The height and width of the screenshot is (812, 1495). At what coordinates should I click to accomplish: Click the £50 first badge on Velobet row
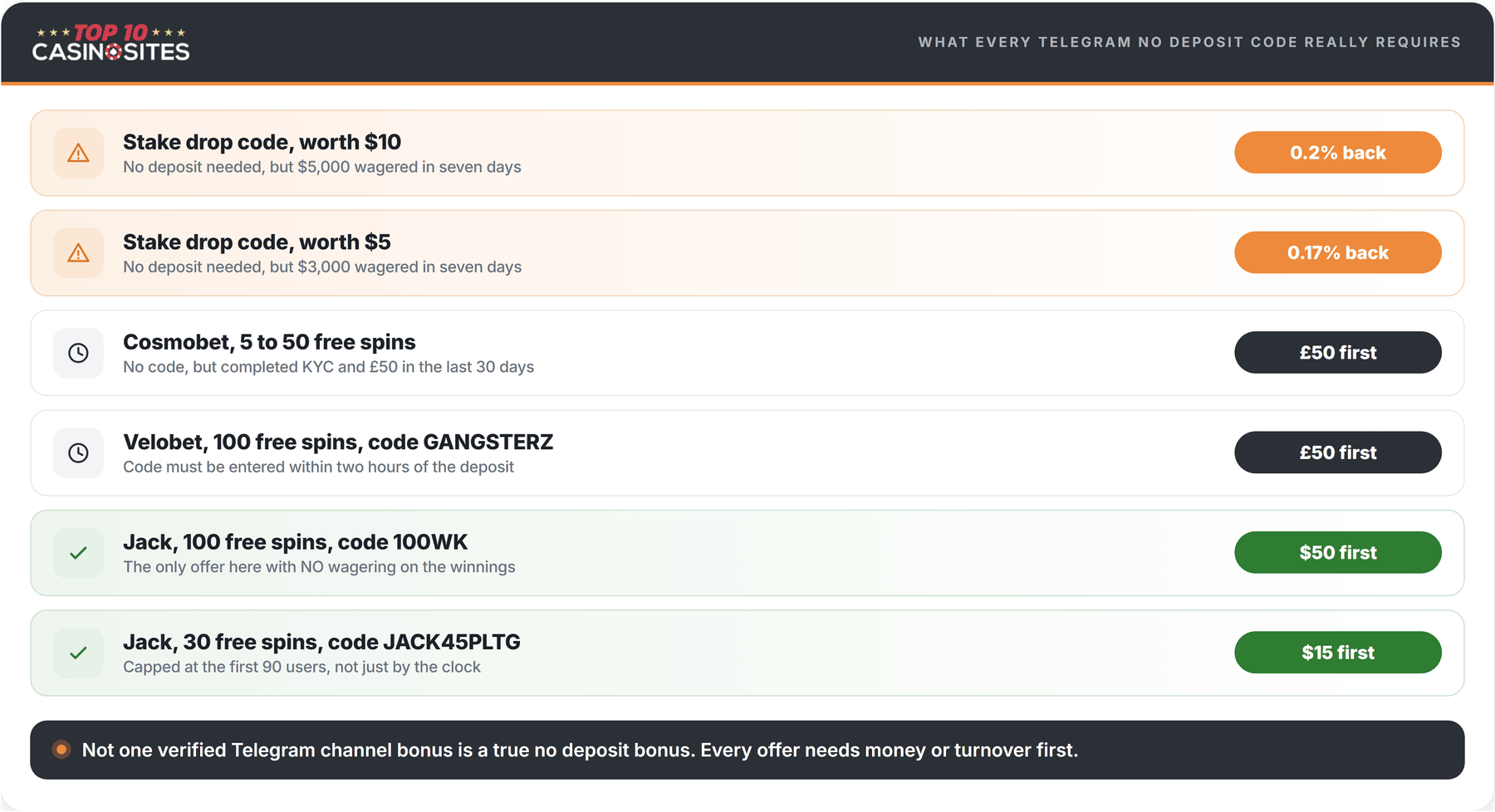1337,452
